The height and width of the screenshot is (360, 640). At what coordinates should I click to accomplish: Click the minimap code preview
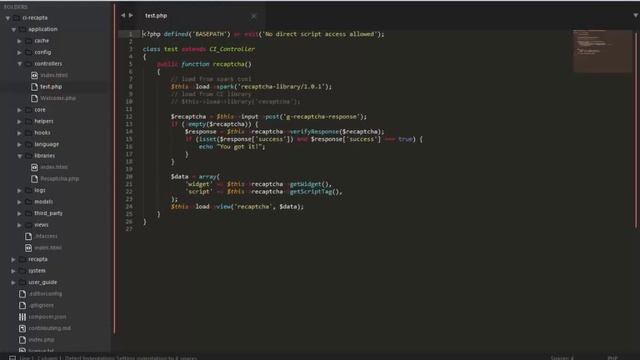[x=602, y=51]
